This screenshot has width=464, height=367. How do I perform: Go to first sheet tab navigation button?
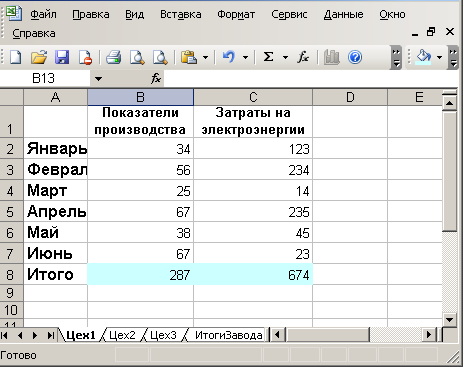tap(4, 335)
